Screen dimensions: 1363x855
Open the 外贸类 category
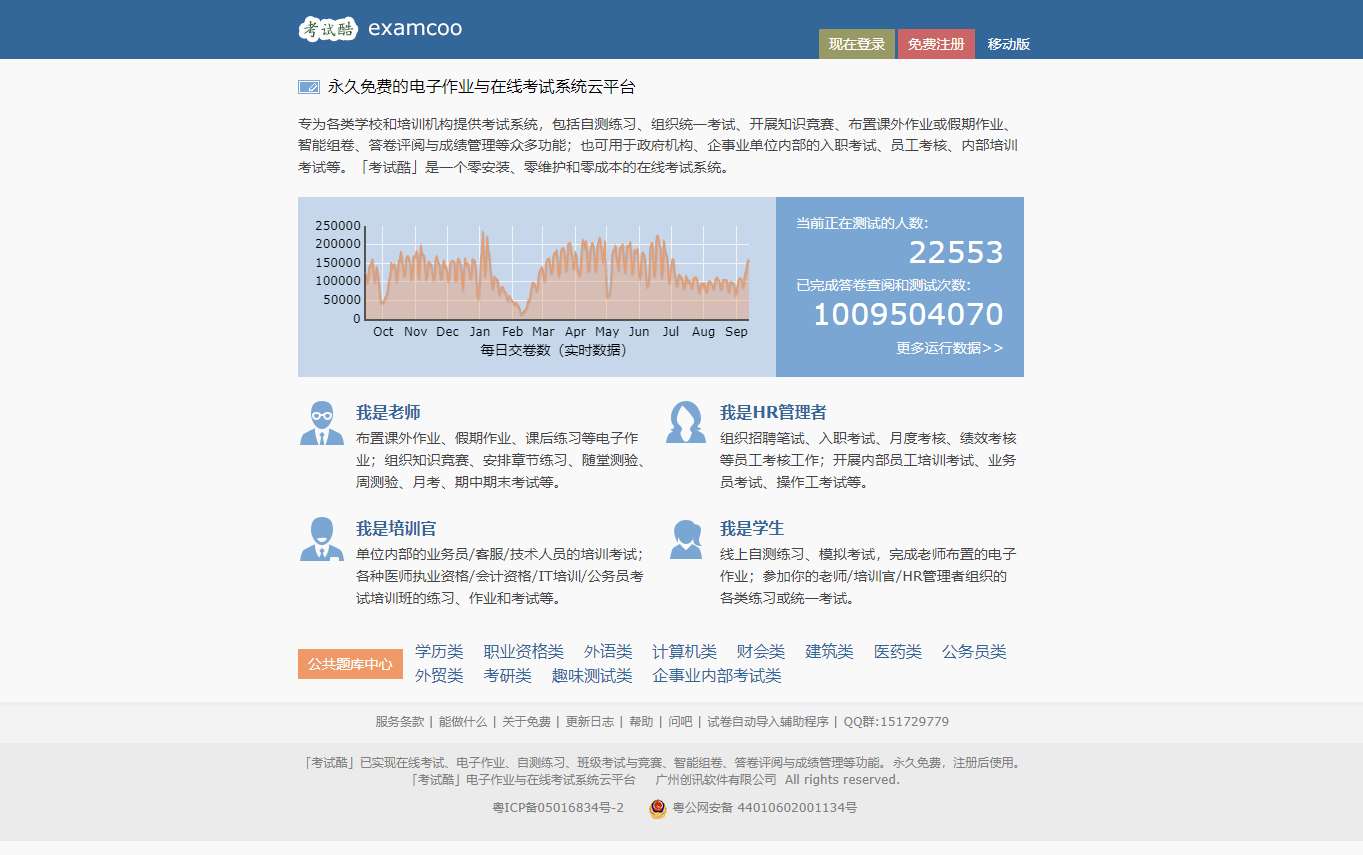pos(439,676)
